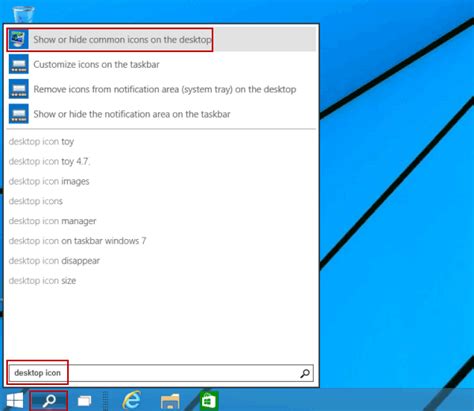The image size is (474, 411).
Task: Click the Search magnifier icon on taskbar
Action: click(49, 400)
